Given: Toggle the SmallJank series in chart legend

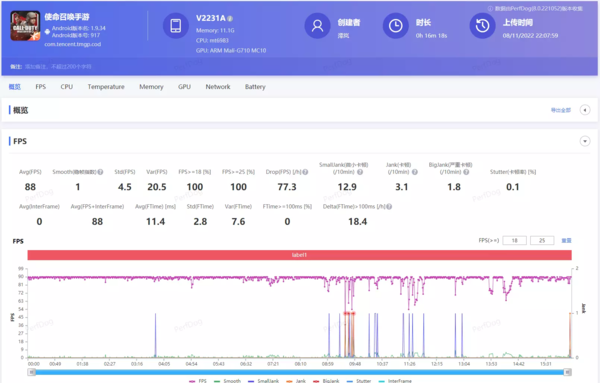Looking at the screenshot, I should tap(263, 381).
